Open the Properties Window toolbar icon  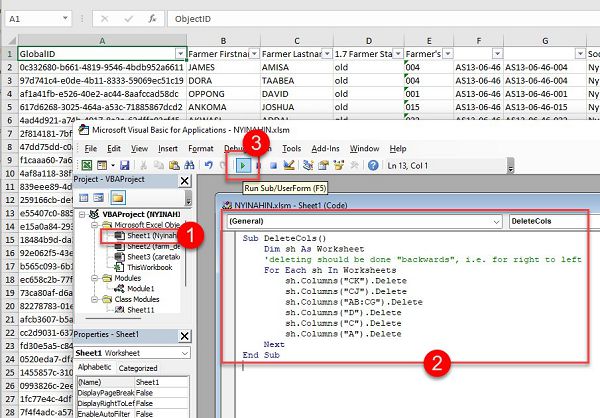click(x=323, y=165)
